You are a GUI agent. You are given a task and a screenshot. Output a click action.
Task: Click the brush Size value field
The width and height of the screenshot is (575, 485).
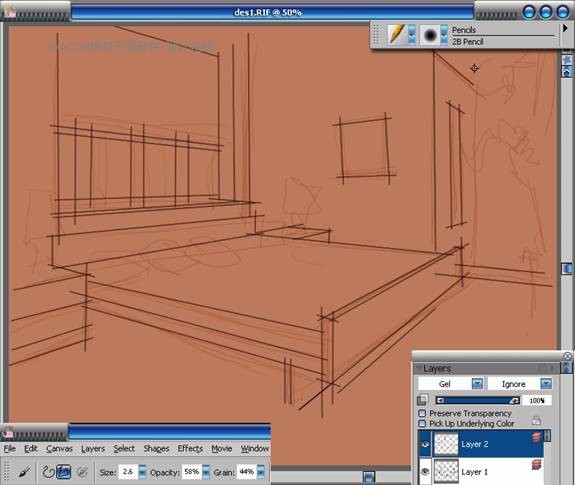(128, 472)
